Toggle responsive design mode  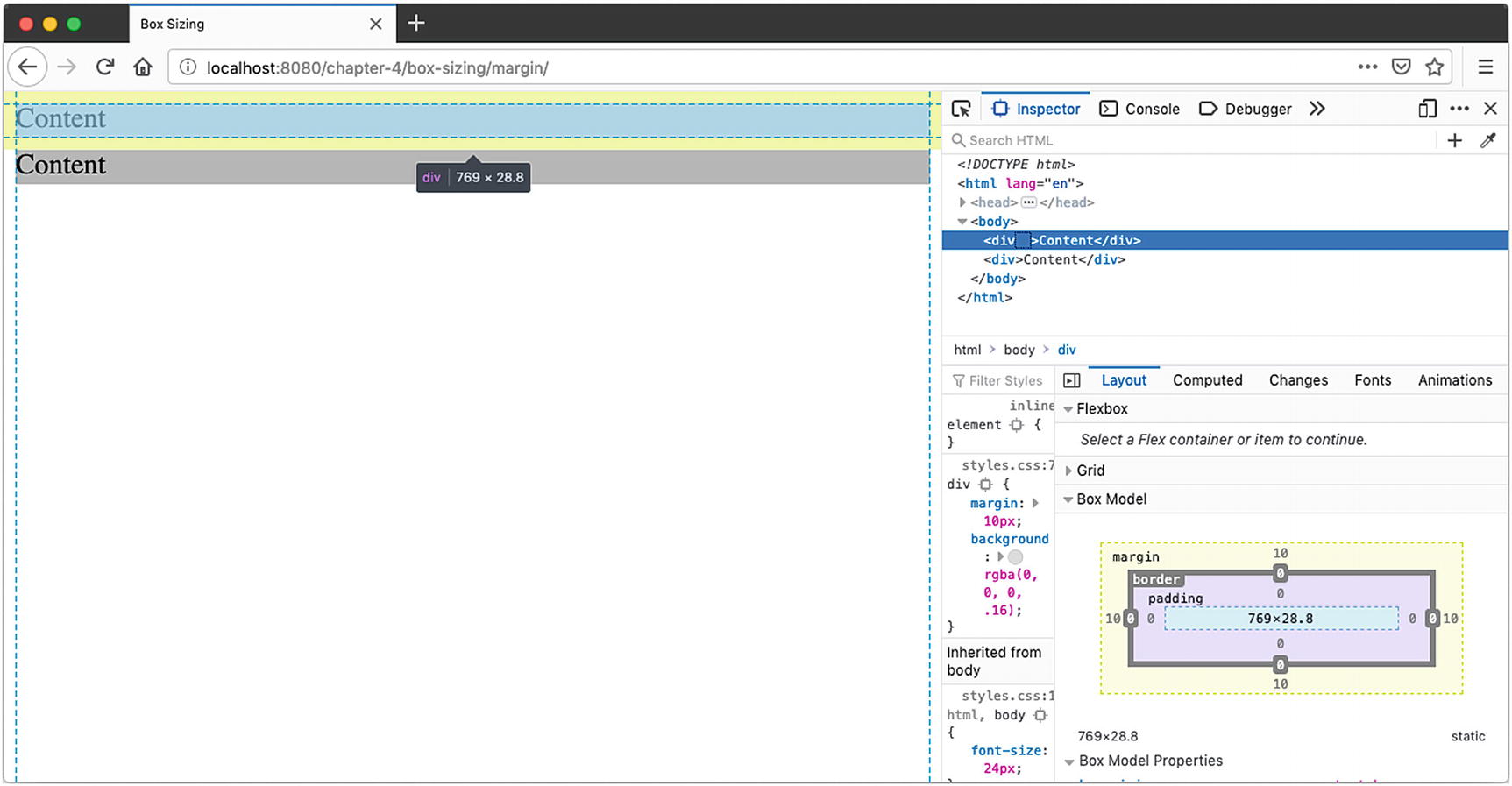[x=1427, y=109]
